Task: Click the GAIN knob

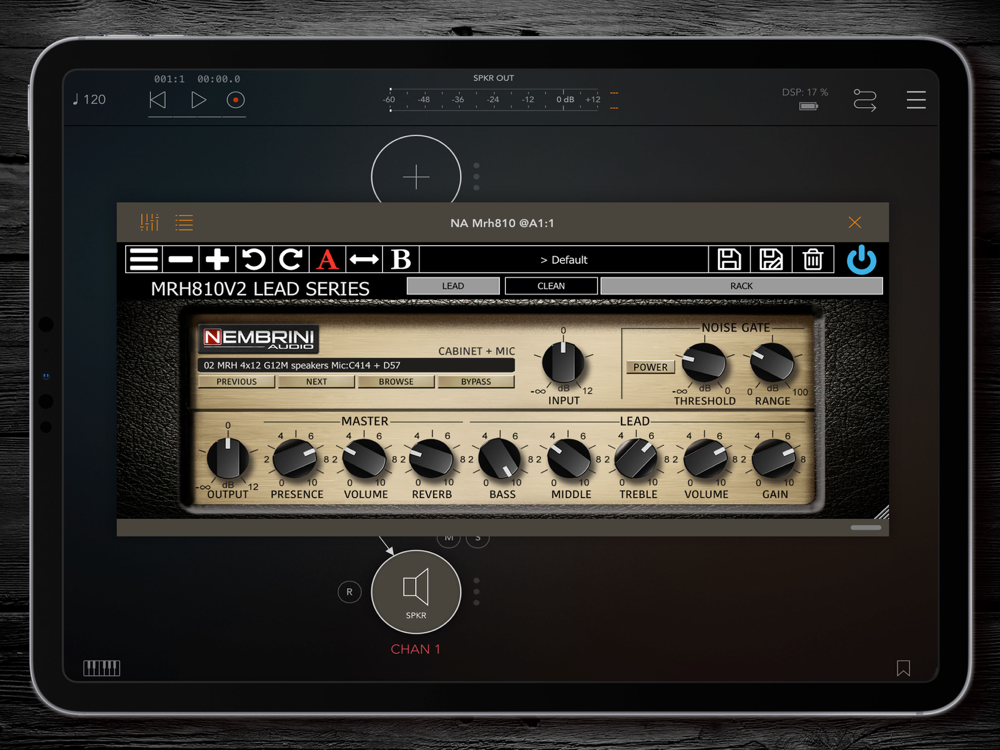Action: click(774, 458)
